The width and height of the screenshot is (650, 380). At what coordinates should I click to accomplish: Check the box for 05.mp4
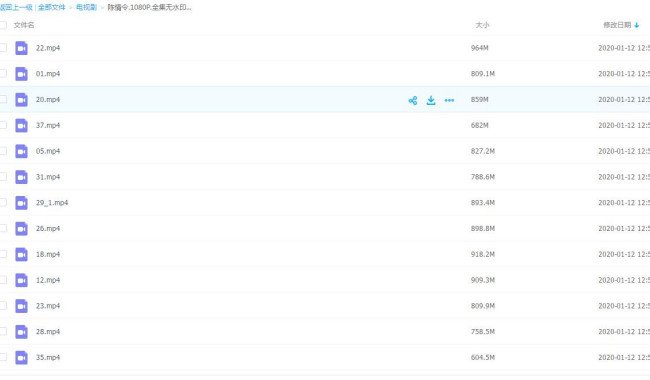click(3, 151)
